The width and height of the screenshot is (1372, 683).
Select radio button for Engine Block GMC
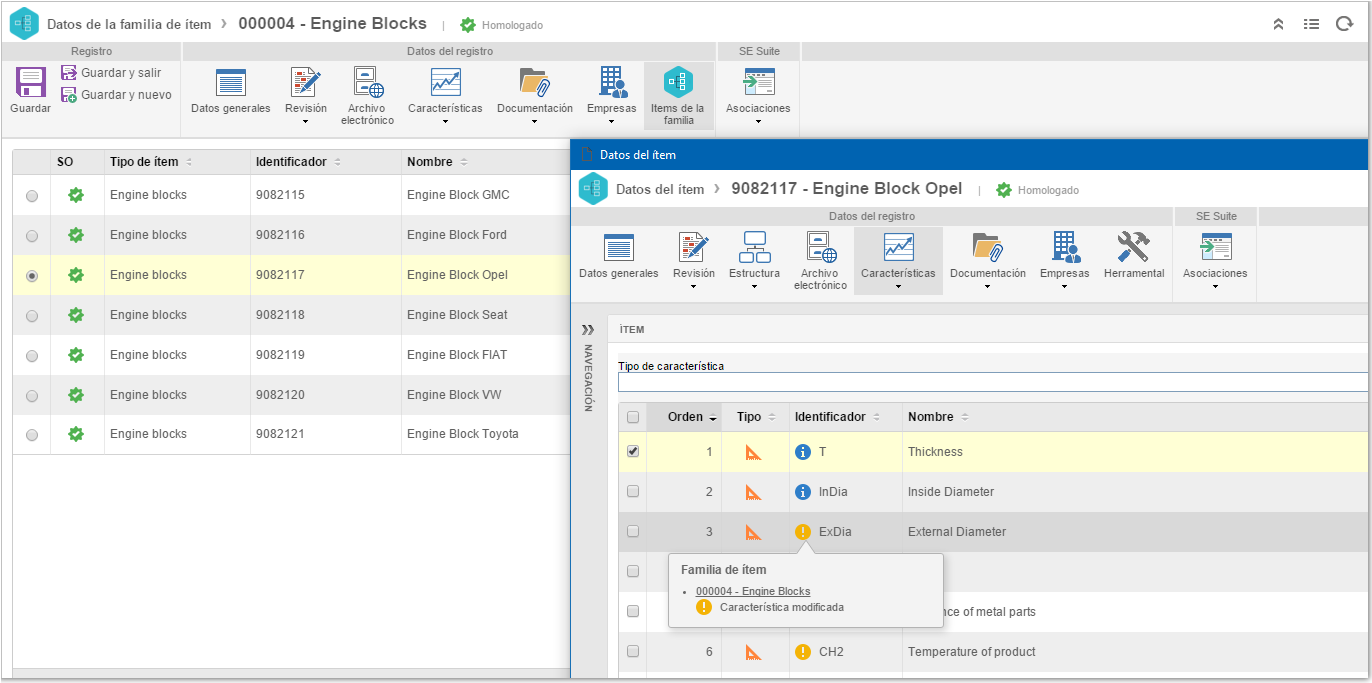(x=32, y=196)
